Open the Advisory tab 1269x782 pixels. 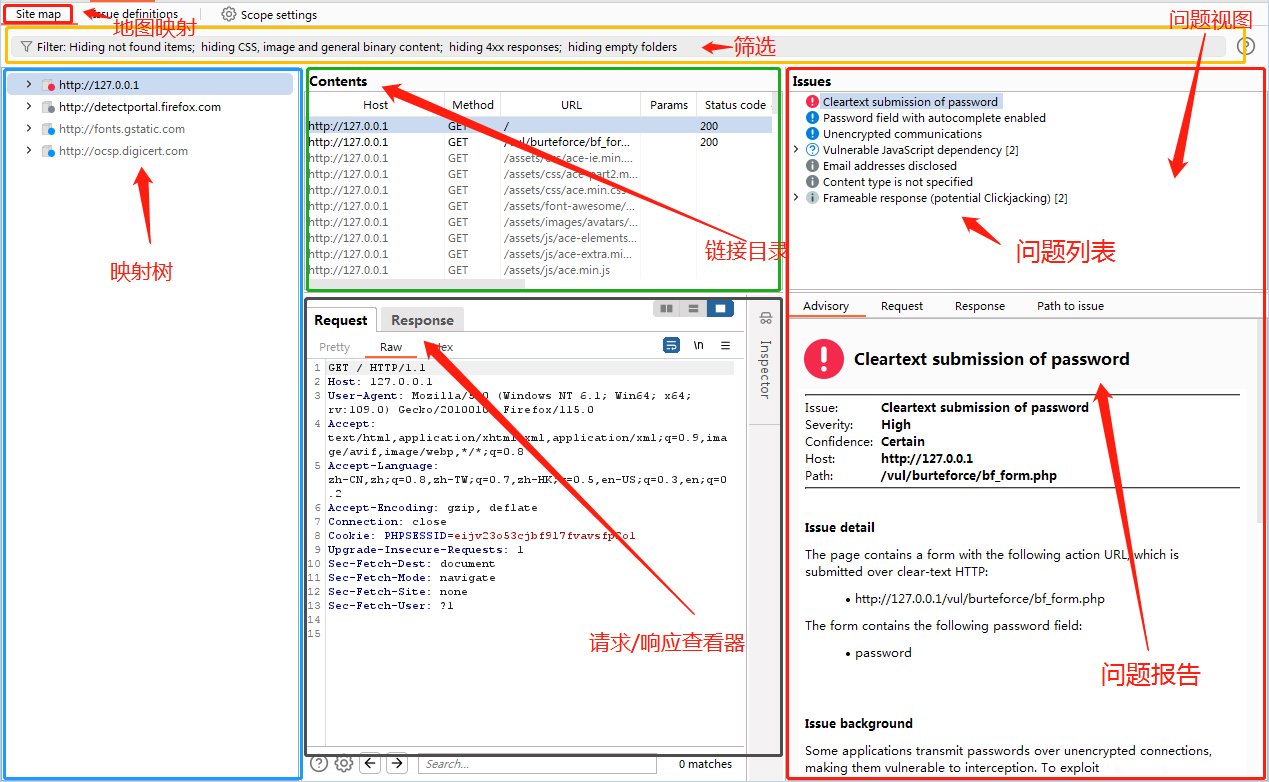pyautogui.click(x=826, y=306)
